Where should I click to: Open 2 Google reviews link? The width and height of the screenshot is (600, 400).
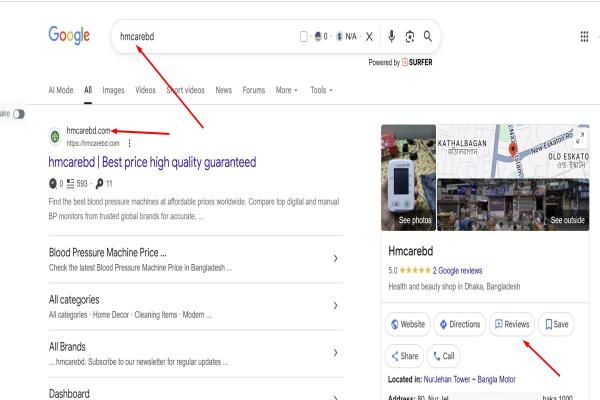(457, 271)
